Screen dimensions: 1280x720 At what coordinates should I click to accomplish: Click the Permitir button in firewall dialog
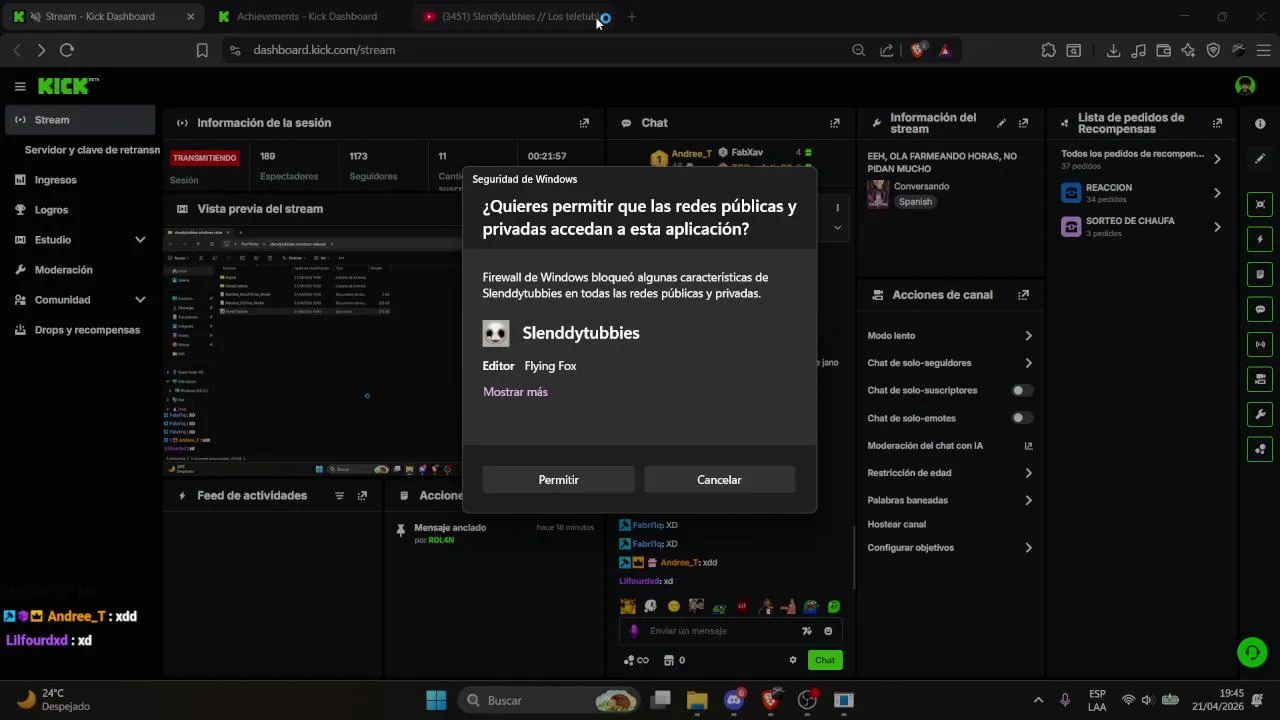tap(558, 480)
